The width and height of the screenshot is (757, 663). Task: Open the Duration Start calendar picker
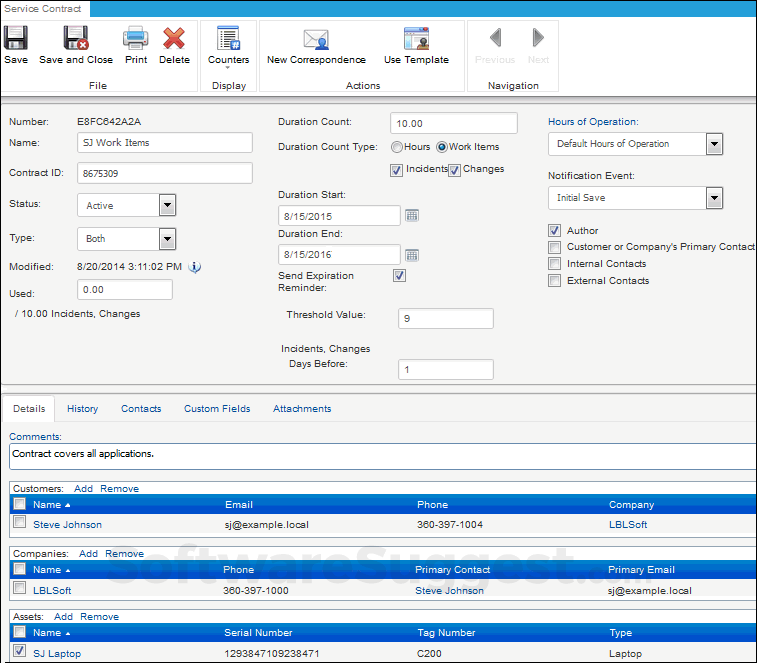pyautogui.click(x=411, y=215)
